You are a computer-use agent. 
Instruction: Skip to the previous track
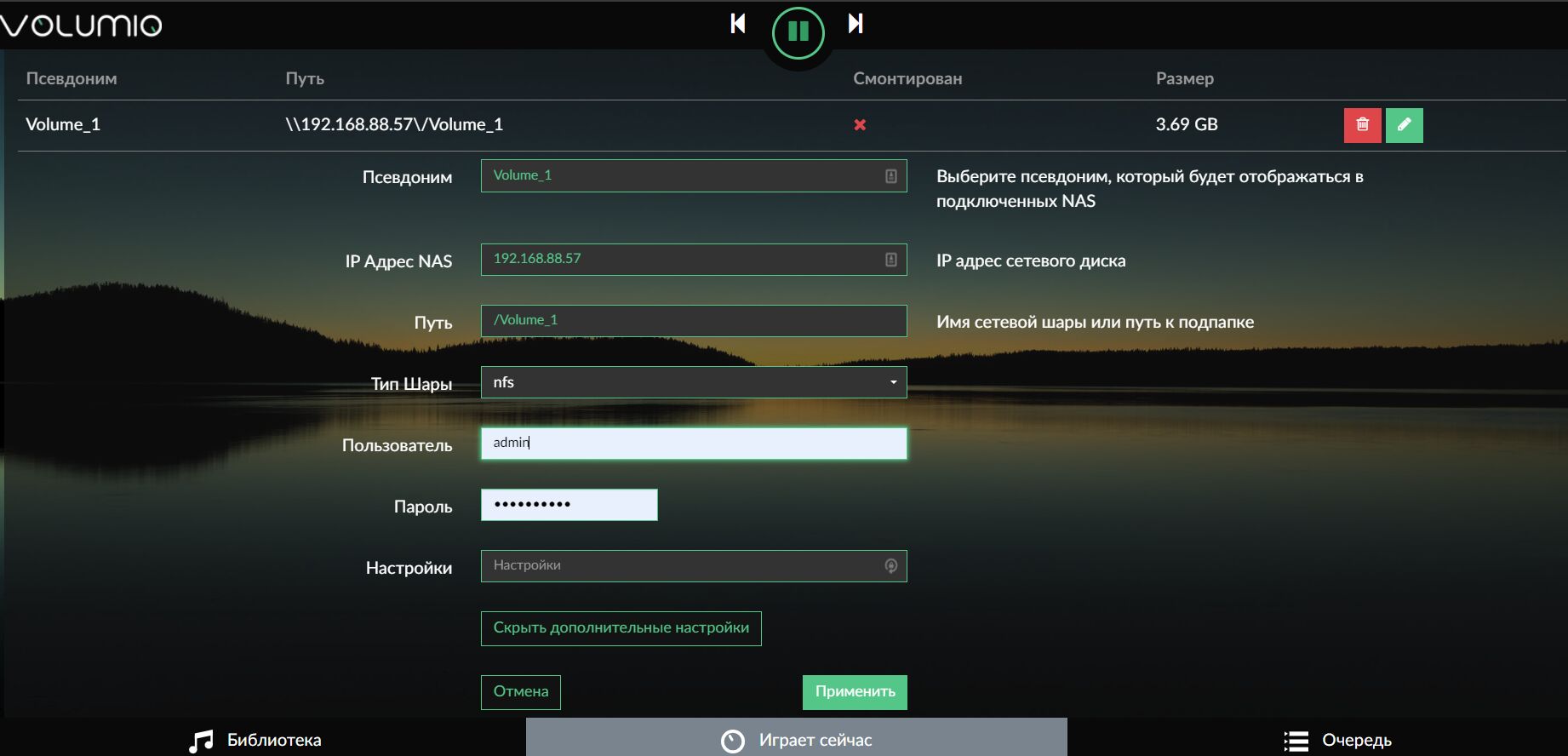tap(738, 24)
